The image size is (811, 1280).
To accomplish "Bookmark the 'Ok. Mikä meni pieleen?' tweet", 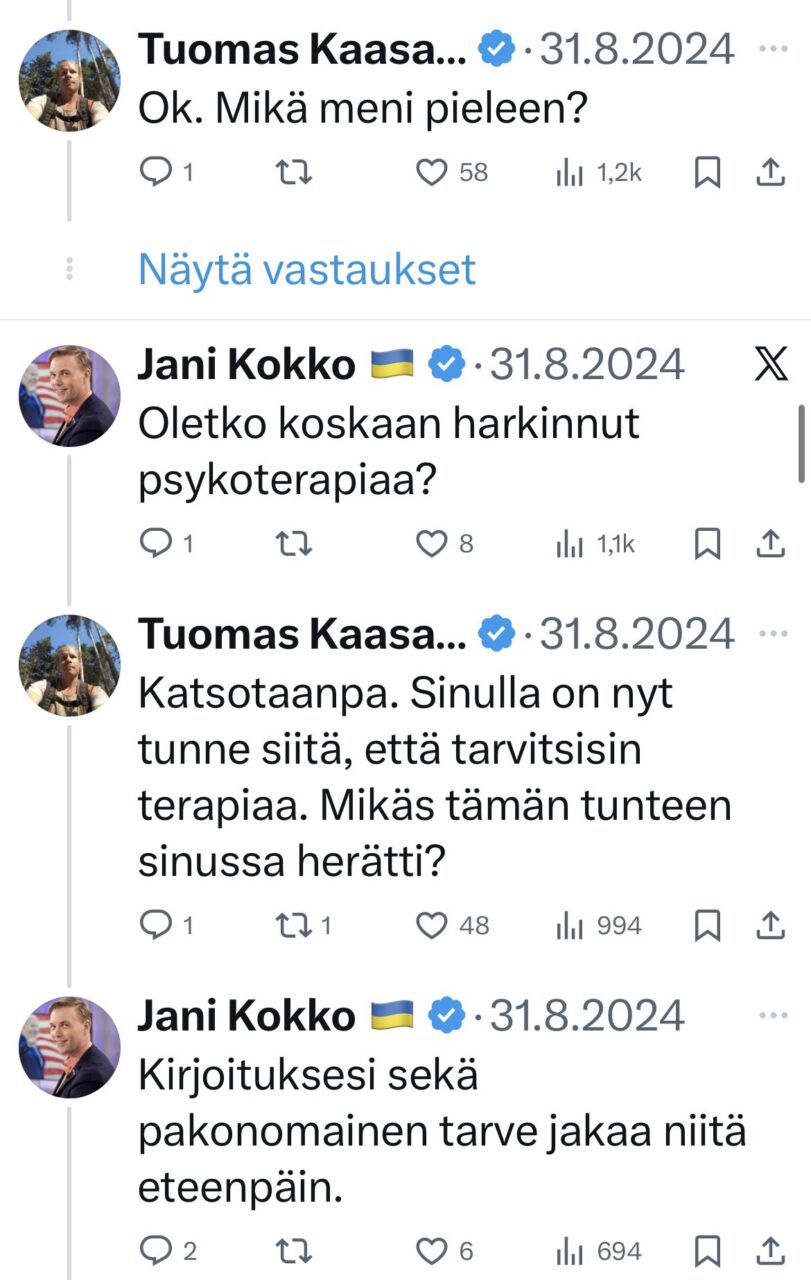I will pos(707,173).
